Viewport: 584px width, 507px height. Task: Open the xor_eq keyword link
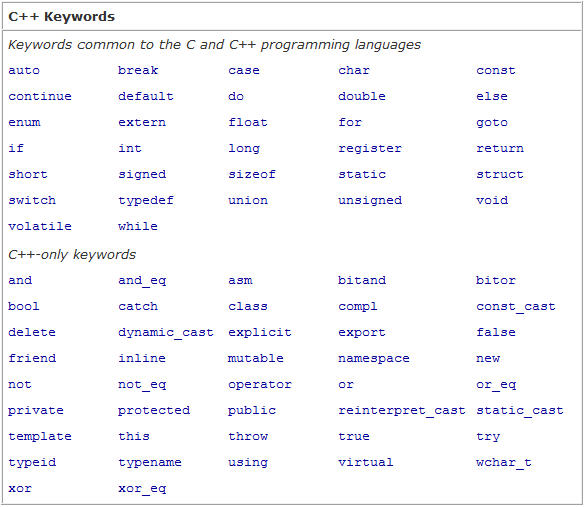[x=142, y=489]
